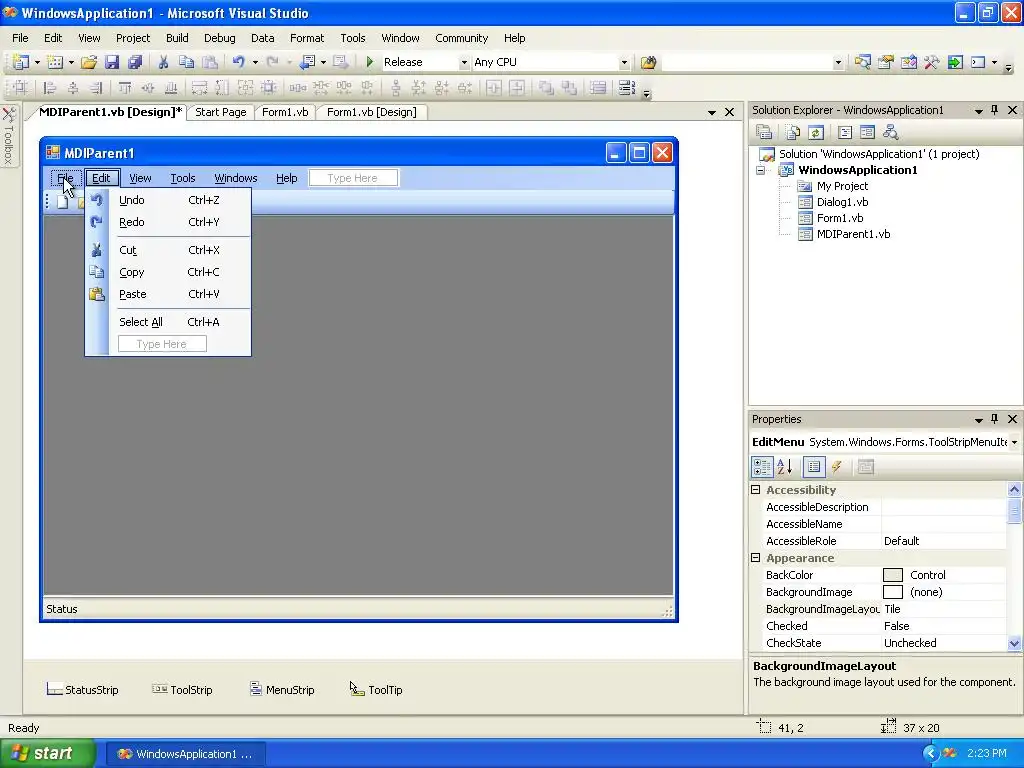The width and height of the screenshot is (1024, 768).
Task: Click the Solution Explorer Properties icon
Action: pyautogui.click(x=764, y=133)
